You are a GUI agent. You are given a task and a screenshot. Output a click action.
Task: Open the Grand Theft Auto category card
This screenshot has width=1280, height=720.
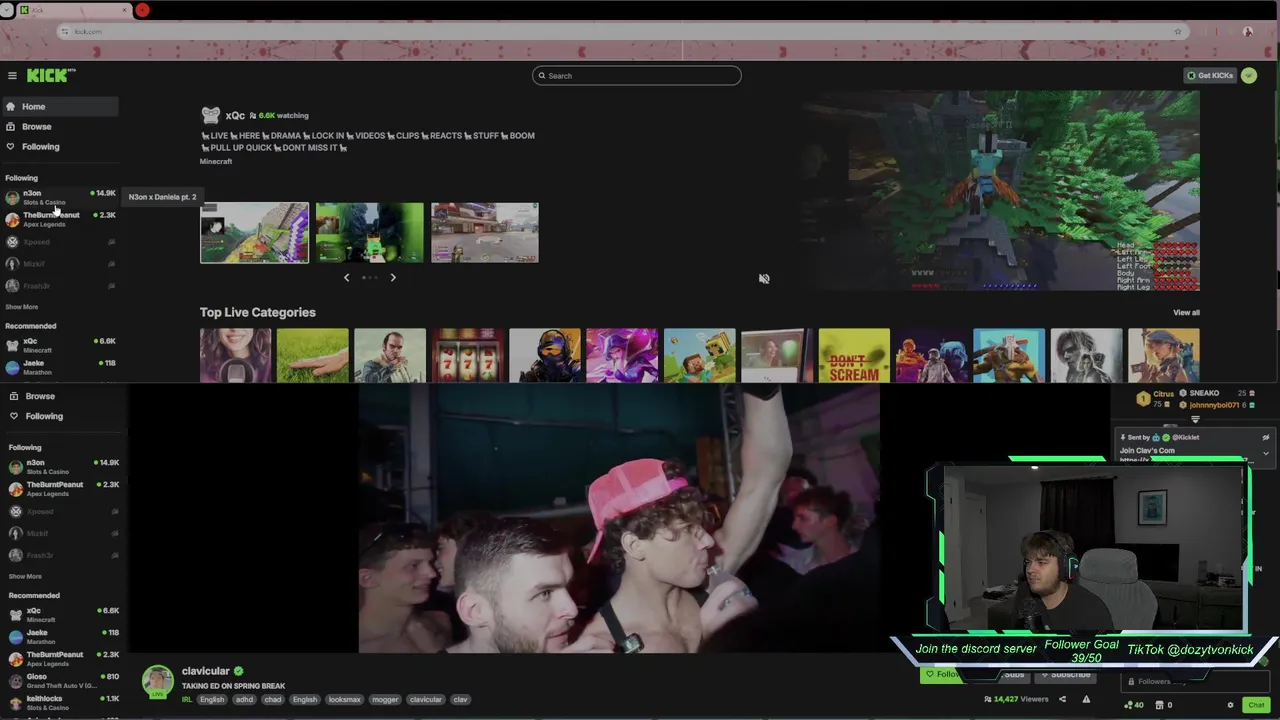click(390, 355)
